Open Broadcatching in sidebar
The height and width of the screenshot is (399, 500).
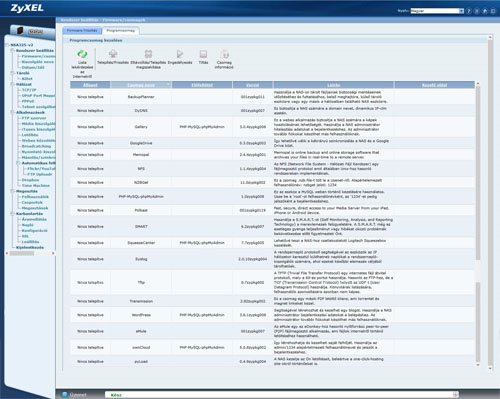coord(36,146)
